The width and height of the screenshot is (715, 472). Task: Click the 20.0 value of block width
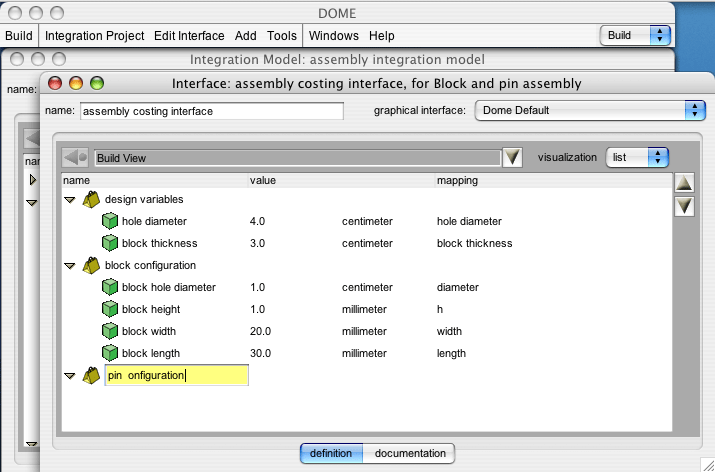tap(260, 331)
